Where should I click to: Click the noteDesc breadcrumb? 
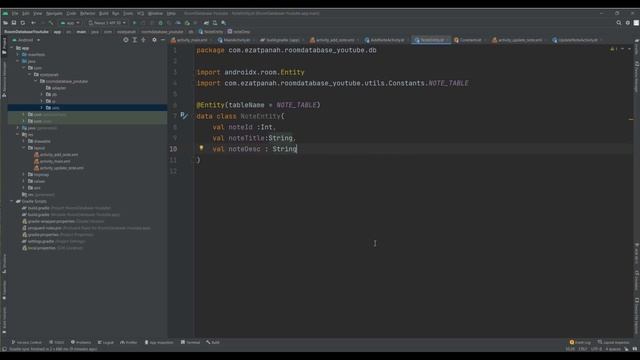[x=239, y=31]
